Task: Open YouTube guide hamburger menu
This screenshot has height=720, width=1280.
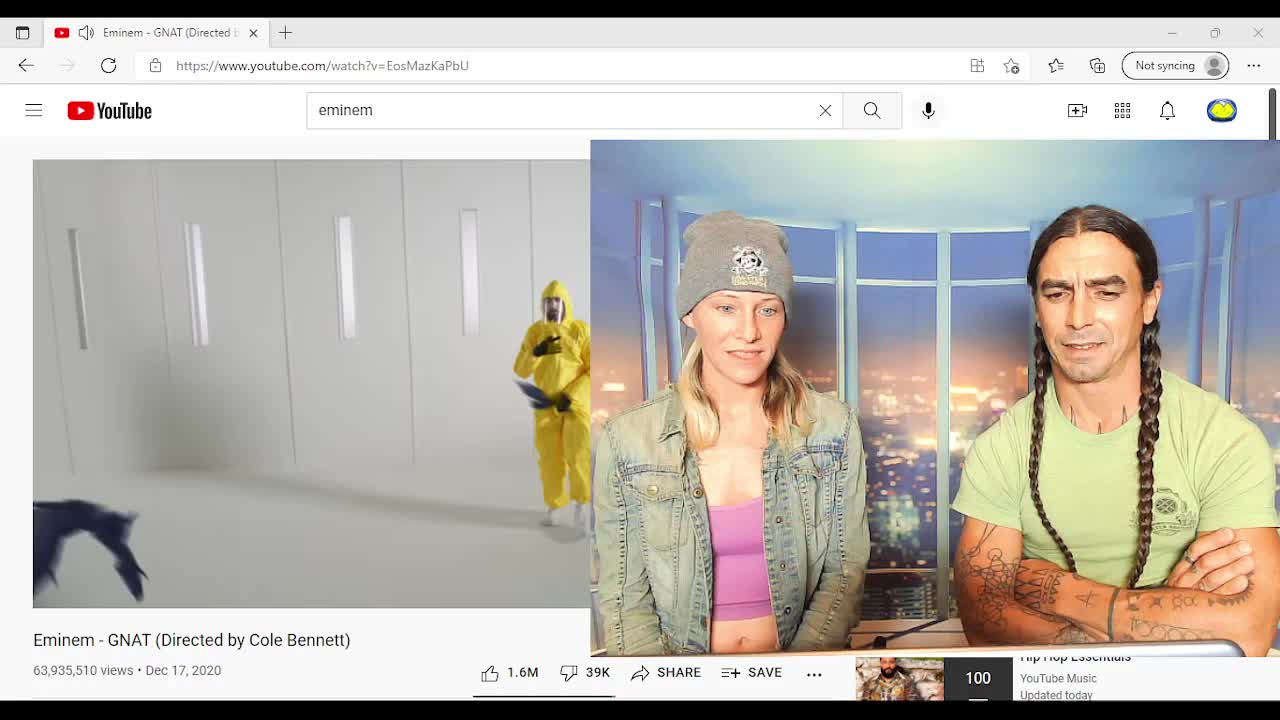Action: coord(34,111)
